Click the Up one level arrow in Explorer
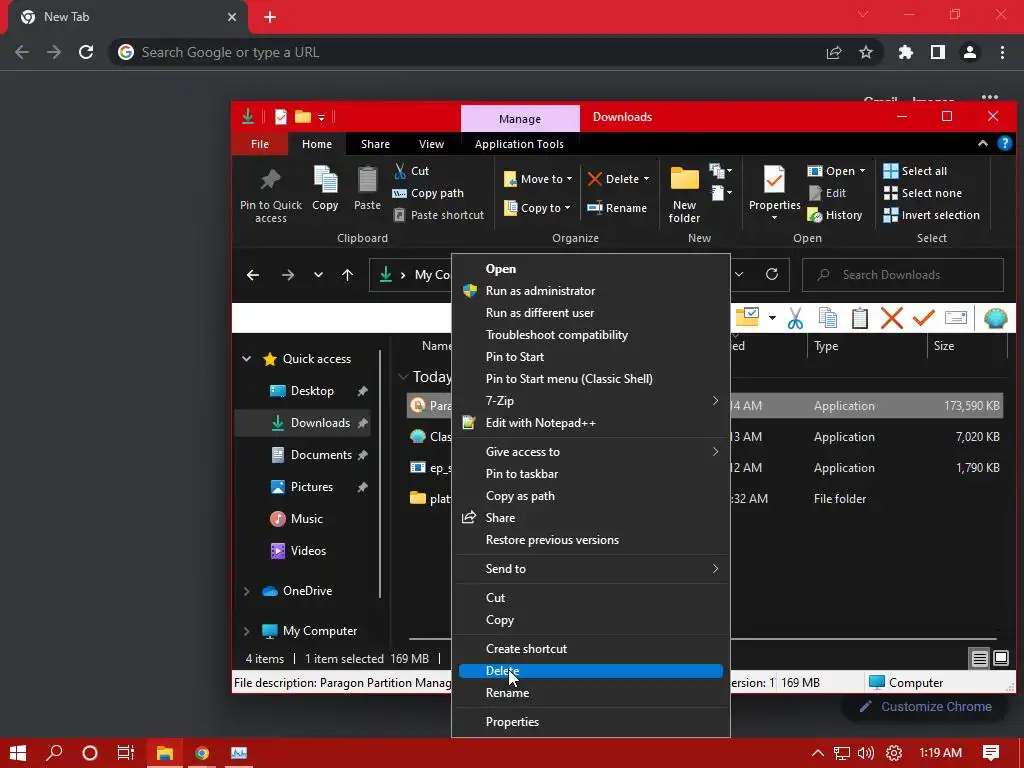Viewport: 1024px width, 768px height. pyautogui.click(x=347, y=275)
